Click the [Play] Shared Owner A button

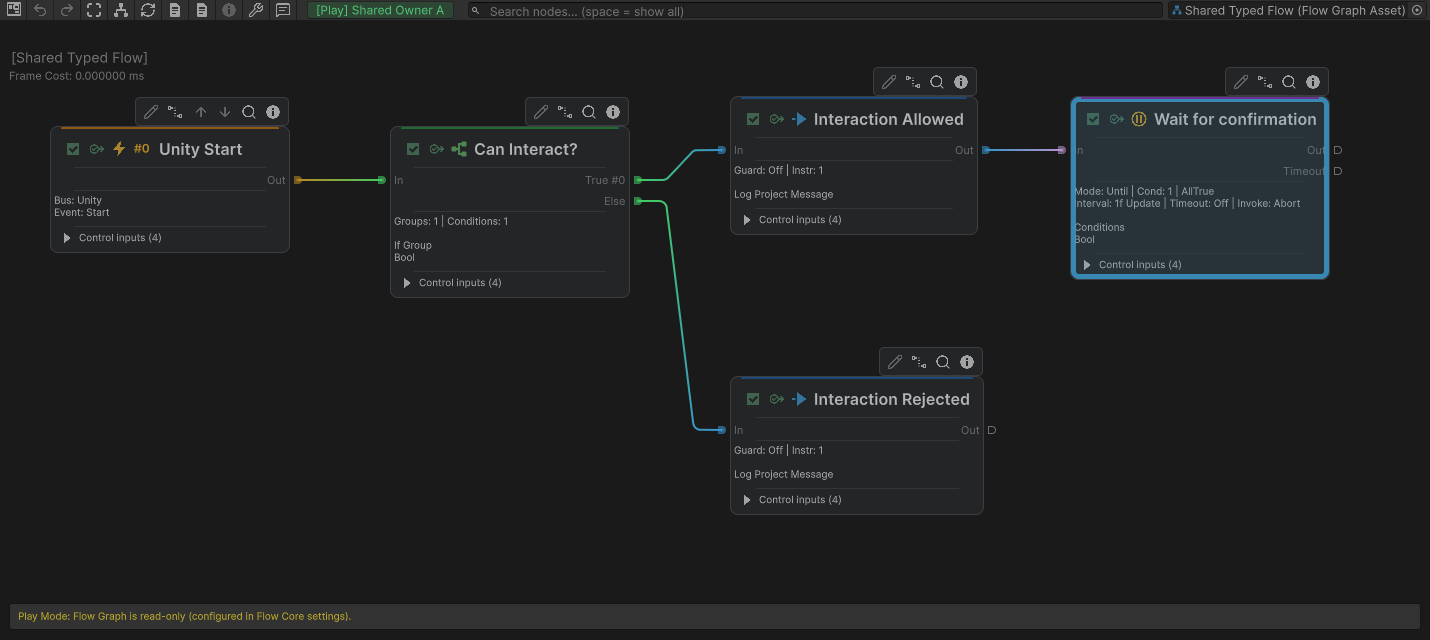(381, 10)
